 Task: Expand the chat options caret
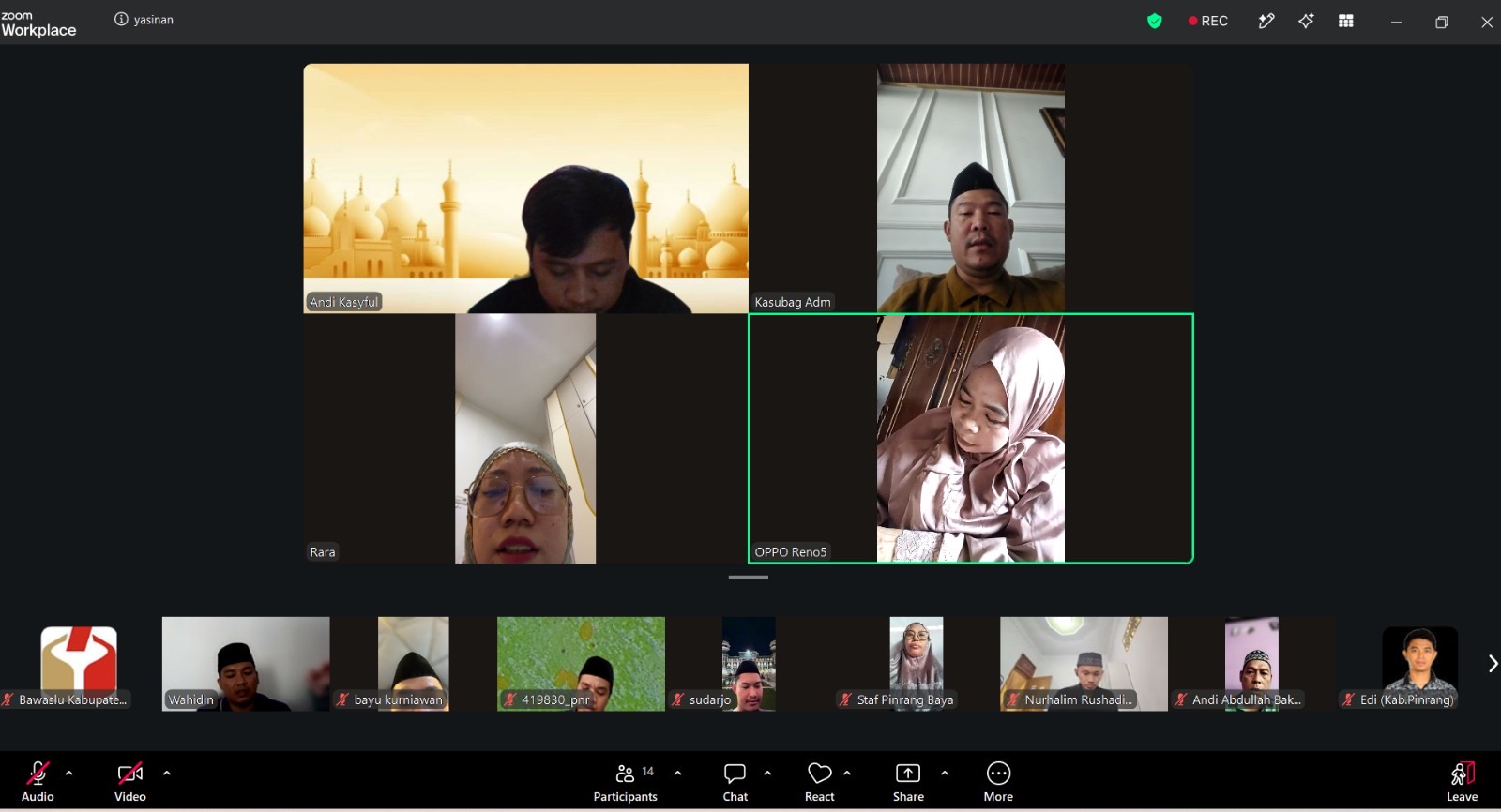pos(767,774)
